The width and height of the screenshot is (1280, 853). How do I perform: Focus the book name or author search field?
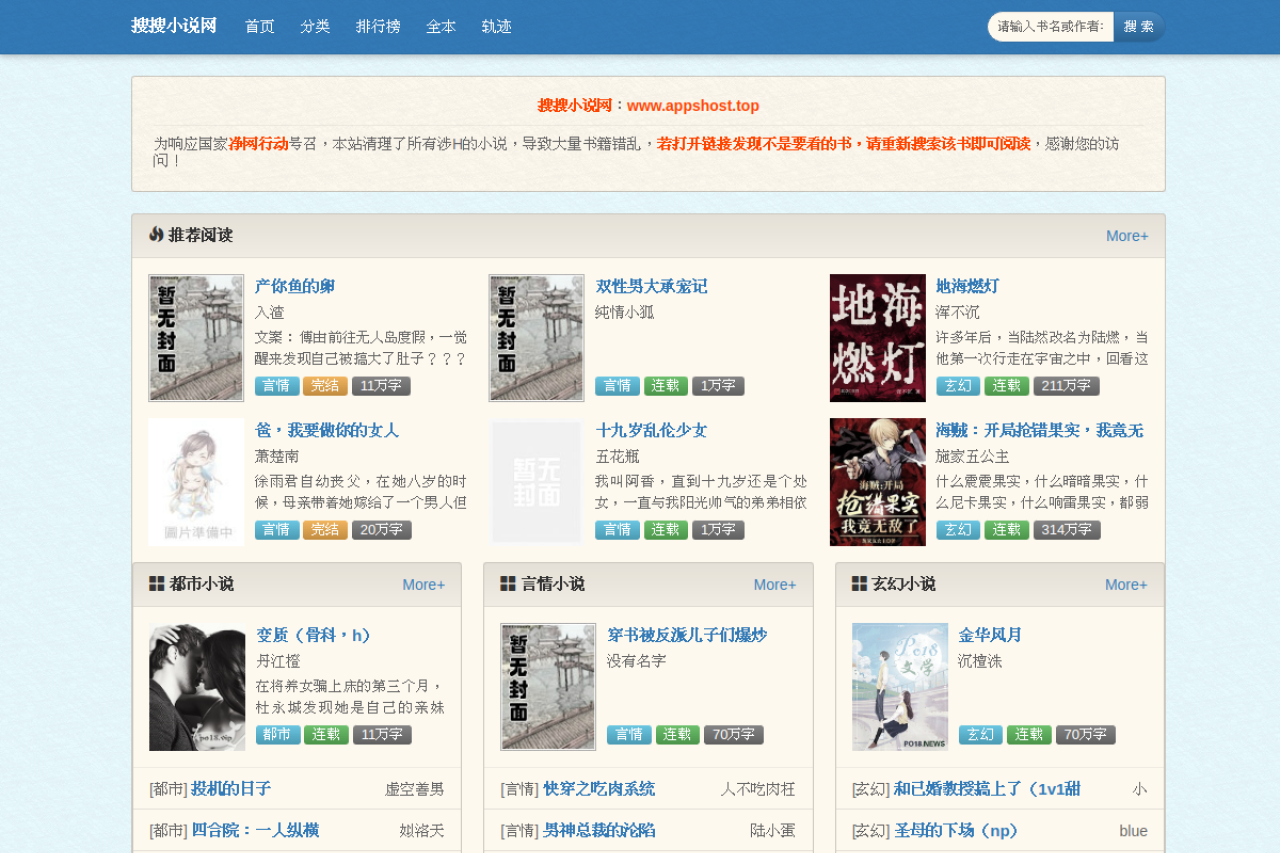(1051, 27)
